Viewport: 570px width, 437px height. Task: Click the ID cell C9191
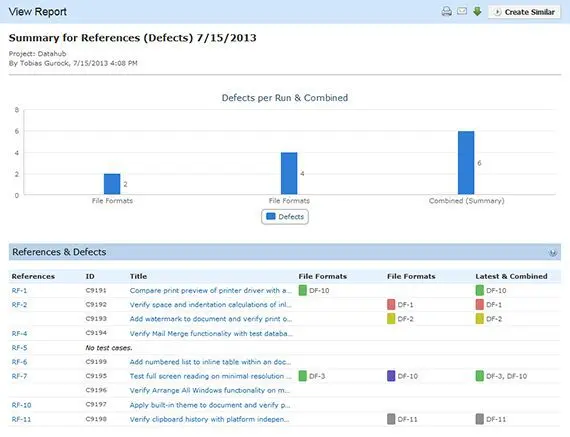[96, 290]
